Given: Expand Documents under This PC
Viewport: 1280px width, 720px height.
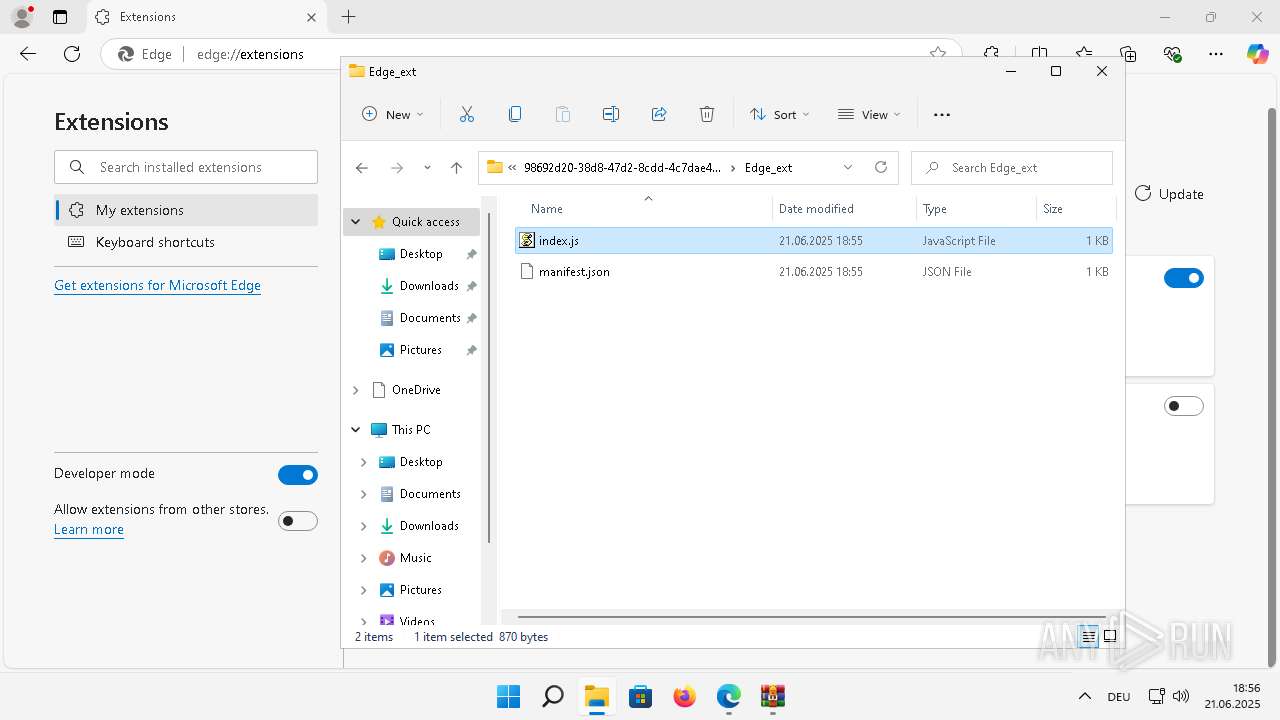Looking at the screenshot, I should click(x=364, y=494).
